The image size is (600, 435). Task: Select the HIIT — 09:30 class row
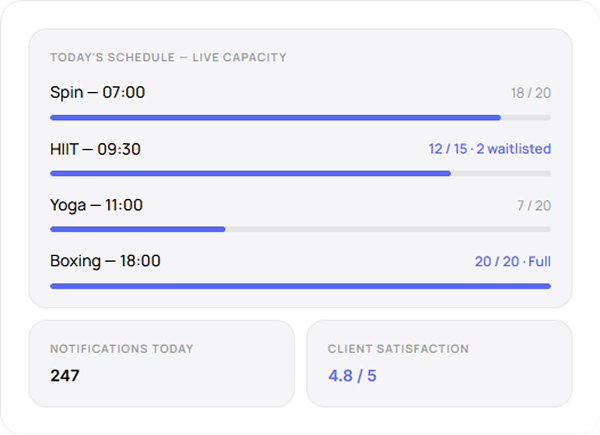(96, 149)
